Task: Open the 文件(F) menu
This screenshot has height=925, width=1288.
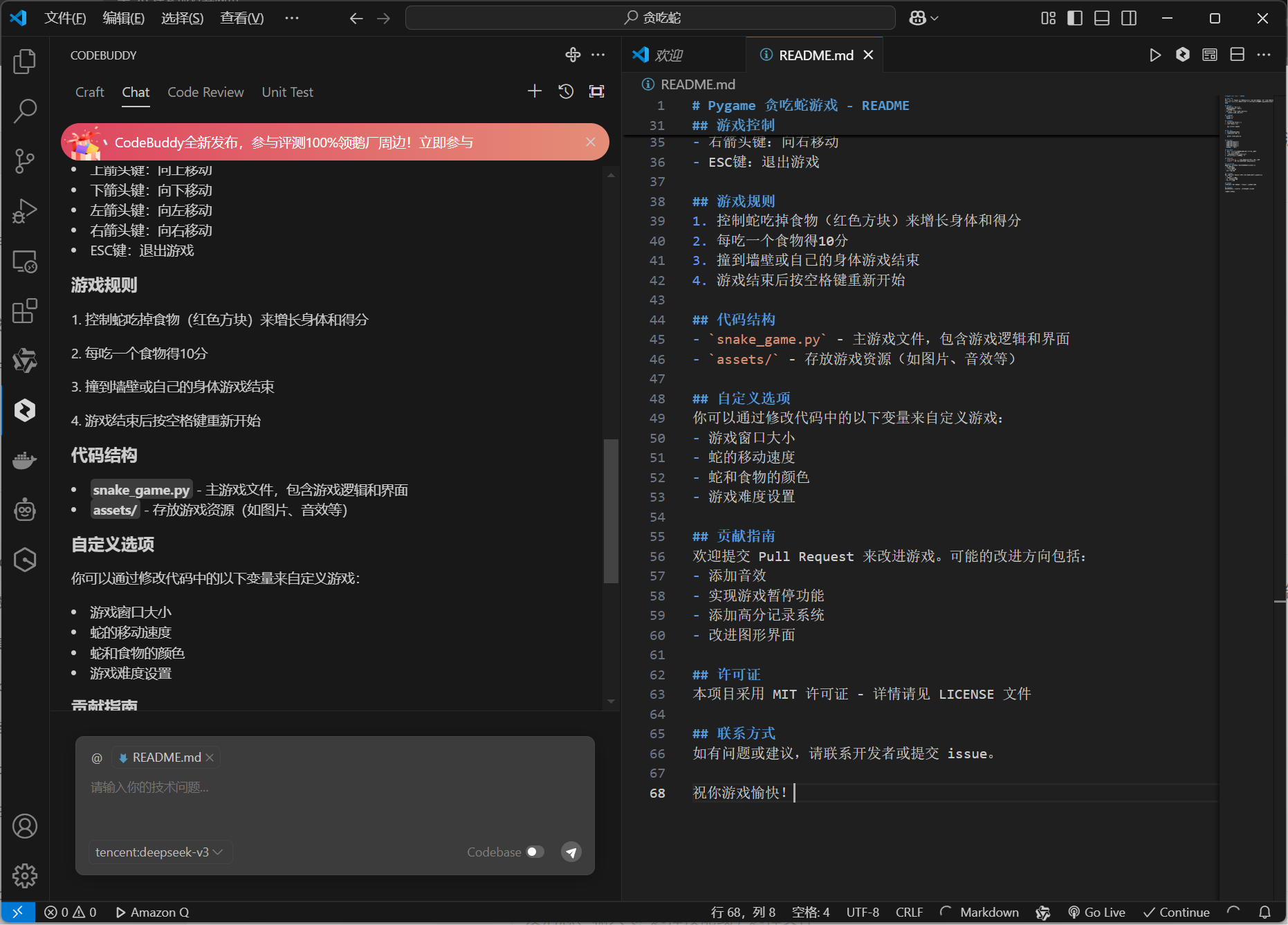Action: coord(65,18)
